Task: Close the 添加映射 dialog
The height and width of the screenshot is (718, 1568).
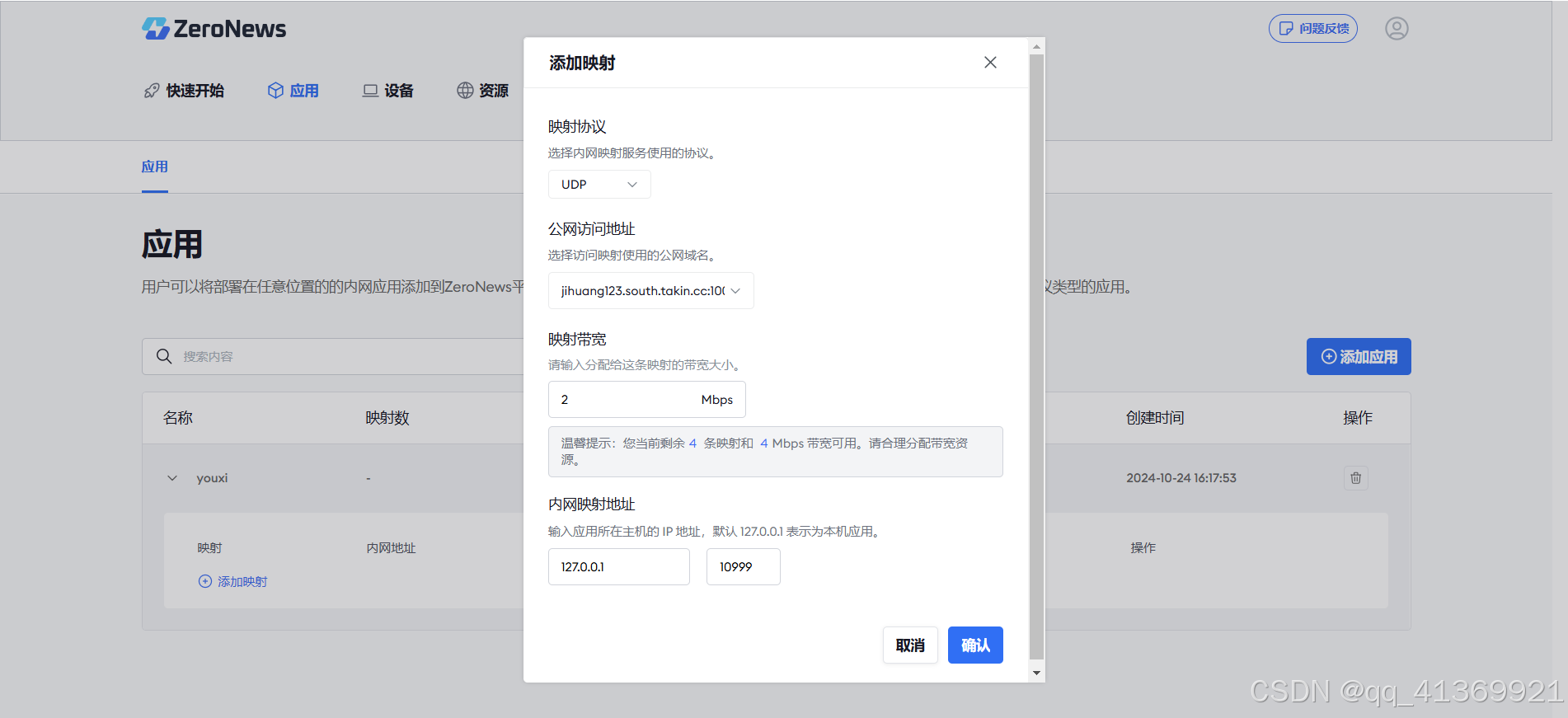Action: (990, 63)
